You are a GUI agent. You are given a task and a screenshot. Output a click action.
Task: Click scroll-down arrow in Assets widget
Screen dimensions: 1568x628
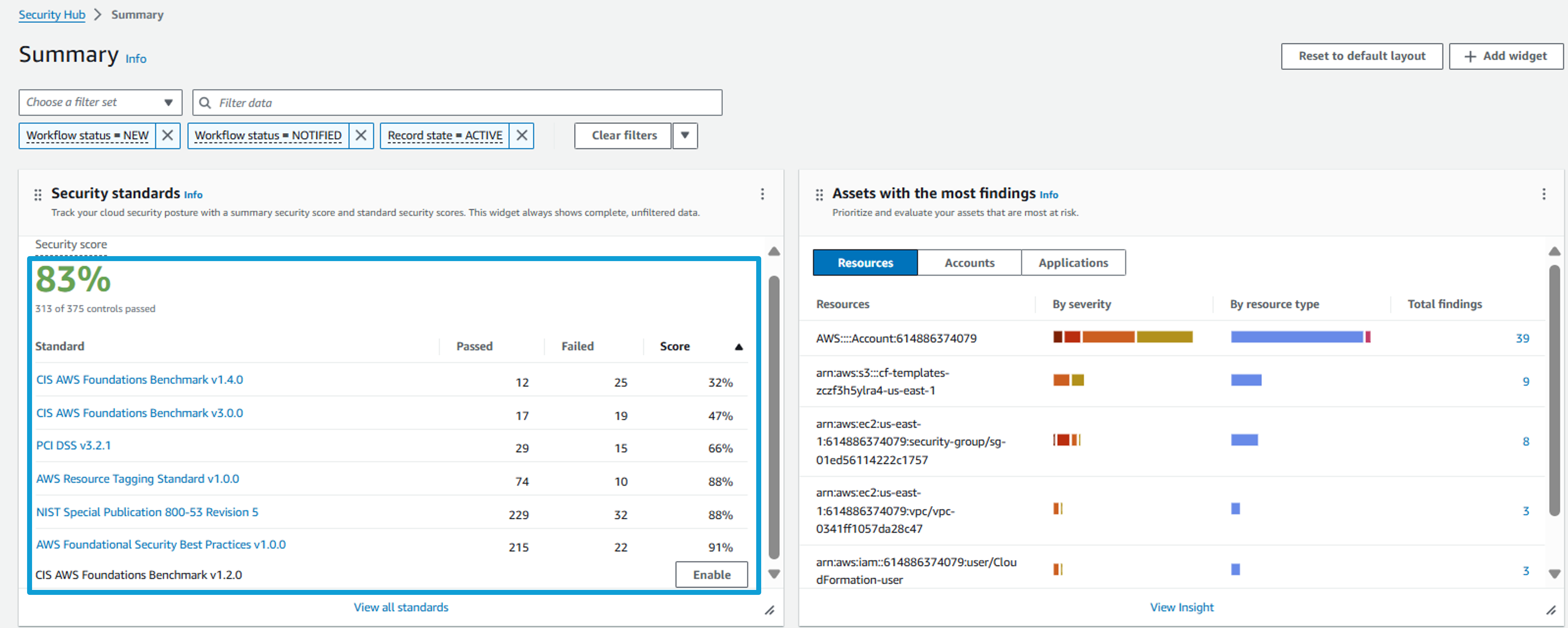(1554, 574)
